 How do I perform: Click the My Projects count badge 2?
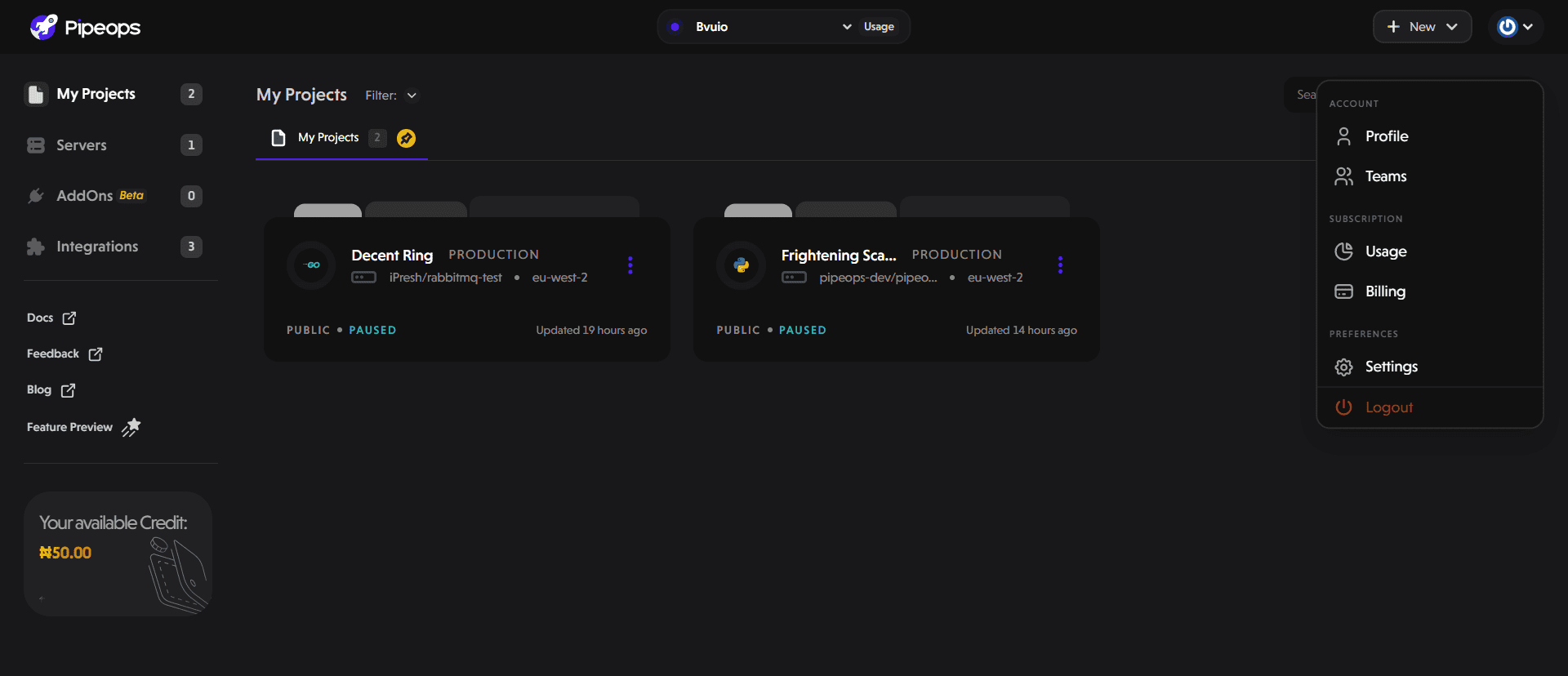point(191,94)
